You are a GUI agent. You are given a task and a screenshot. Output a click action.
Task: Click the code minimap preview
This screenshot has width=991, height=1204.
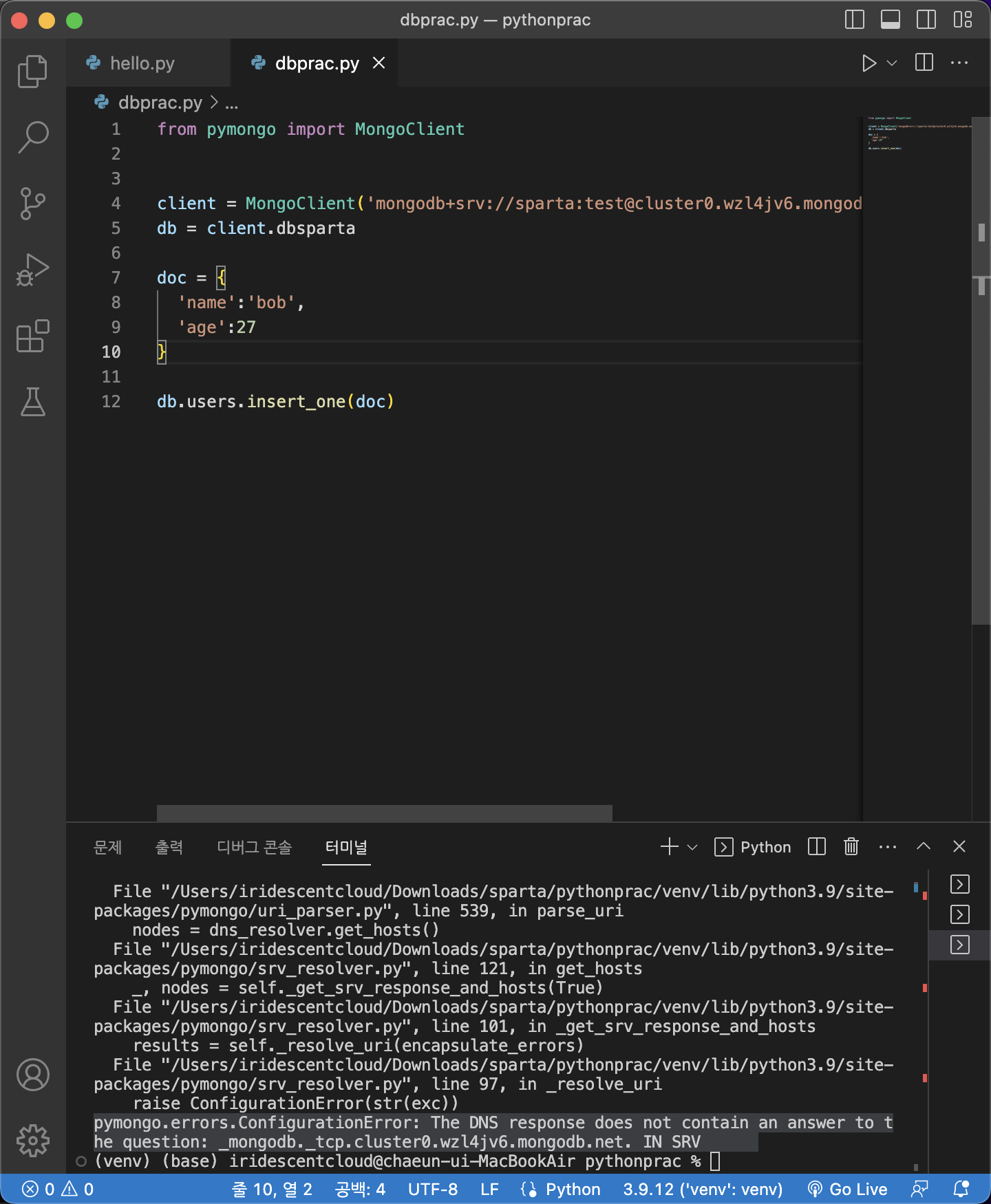[x=917, y=133]
